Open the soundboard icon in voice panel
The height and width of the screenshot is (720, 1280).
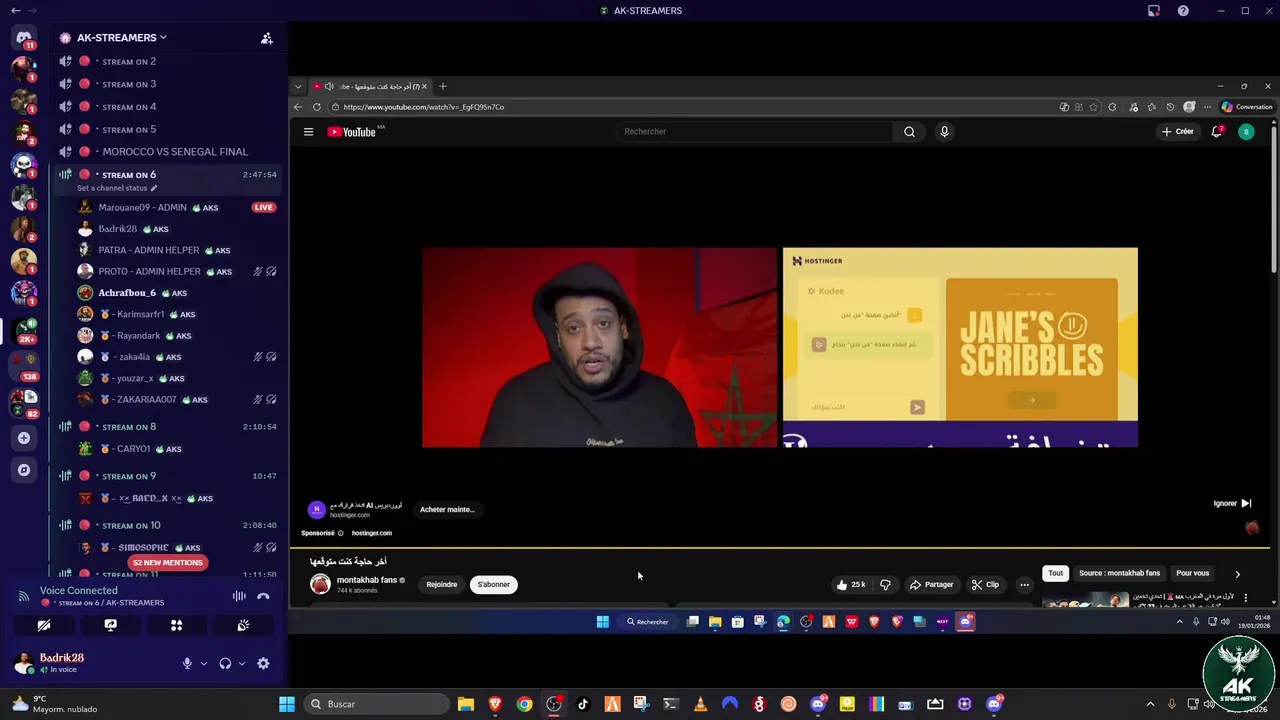243,625
